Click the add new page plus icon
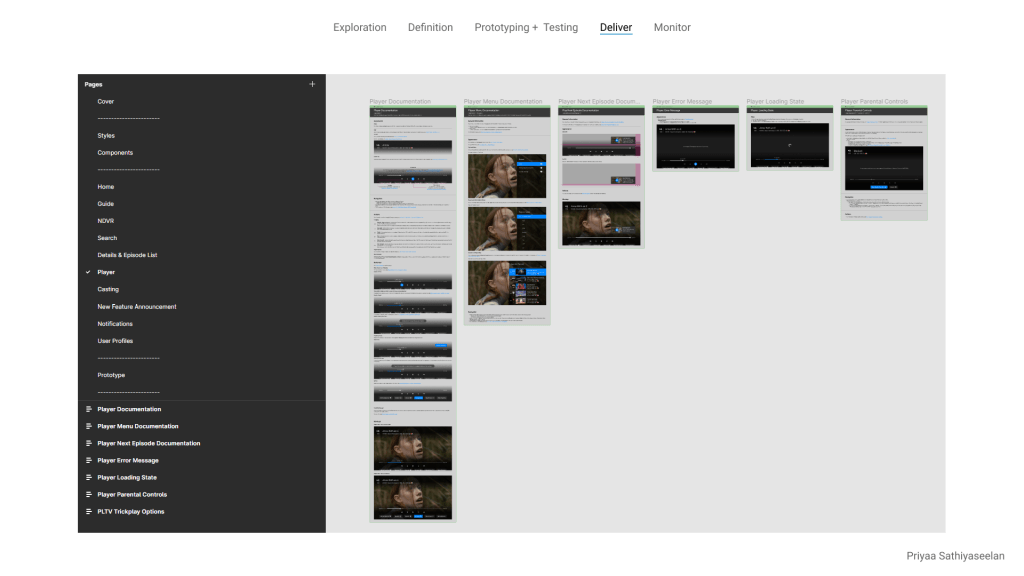The height and width of the screenshot is (576, 1024). pos(312,85)
